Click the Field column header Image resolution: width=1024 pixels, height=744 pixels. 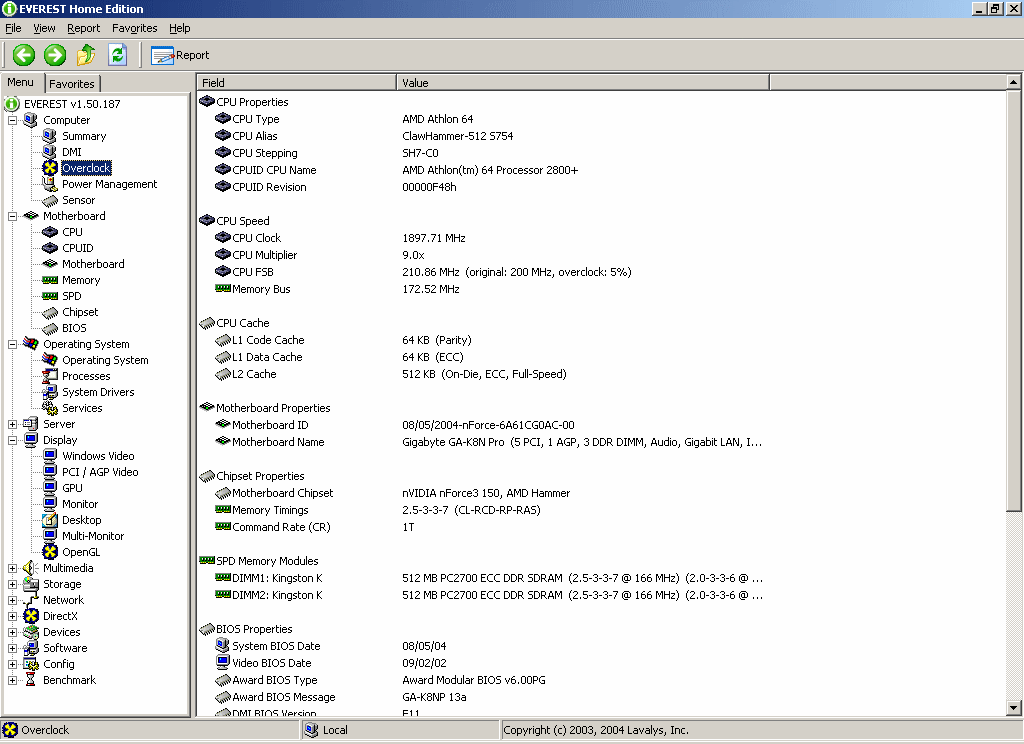tap(296, 82)
